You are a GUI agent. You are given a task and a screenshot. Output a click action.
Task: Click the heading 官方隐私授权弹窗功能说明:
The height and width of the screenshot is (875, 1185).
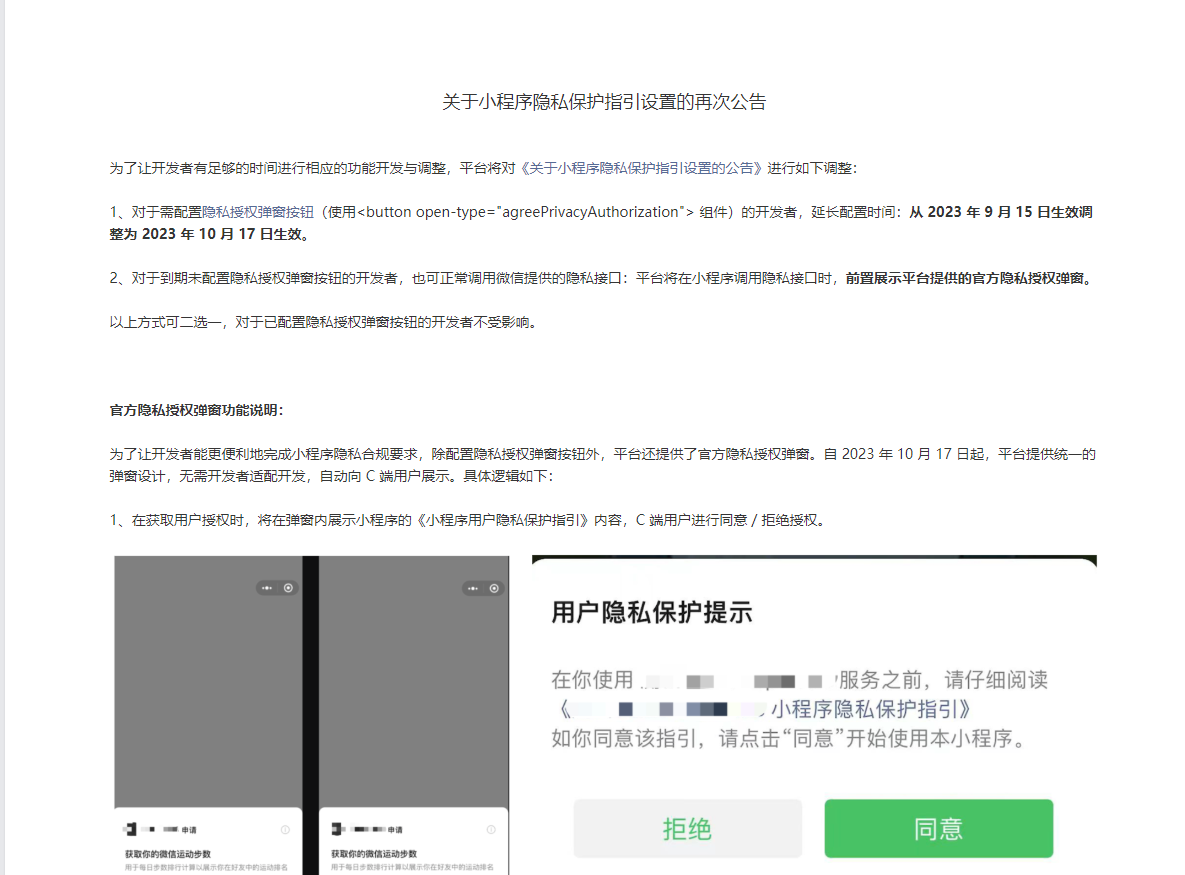tap(196, 410)
